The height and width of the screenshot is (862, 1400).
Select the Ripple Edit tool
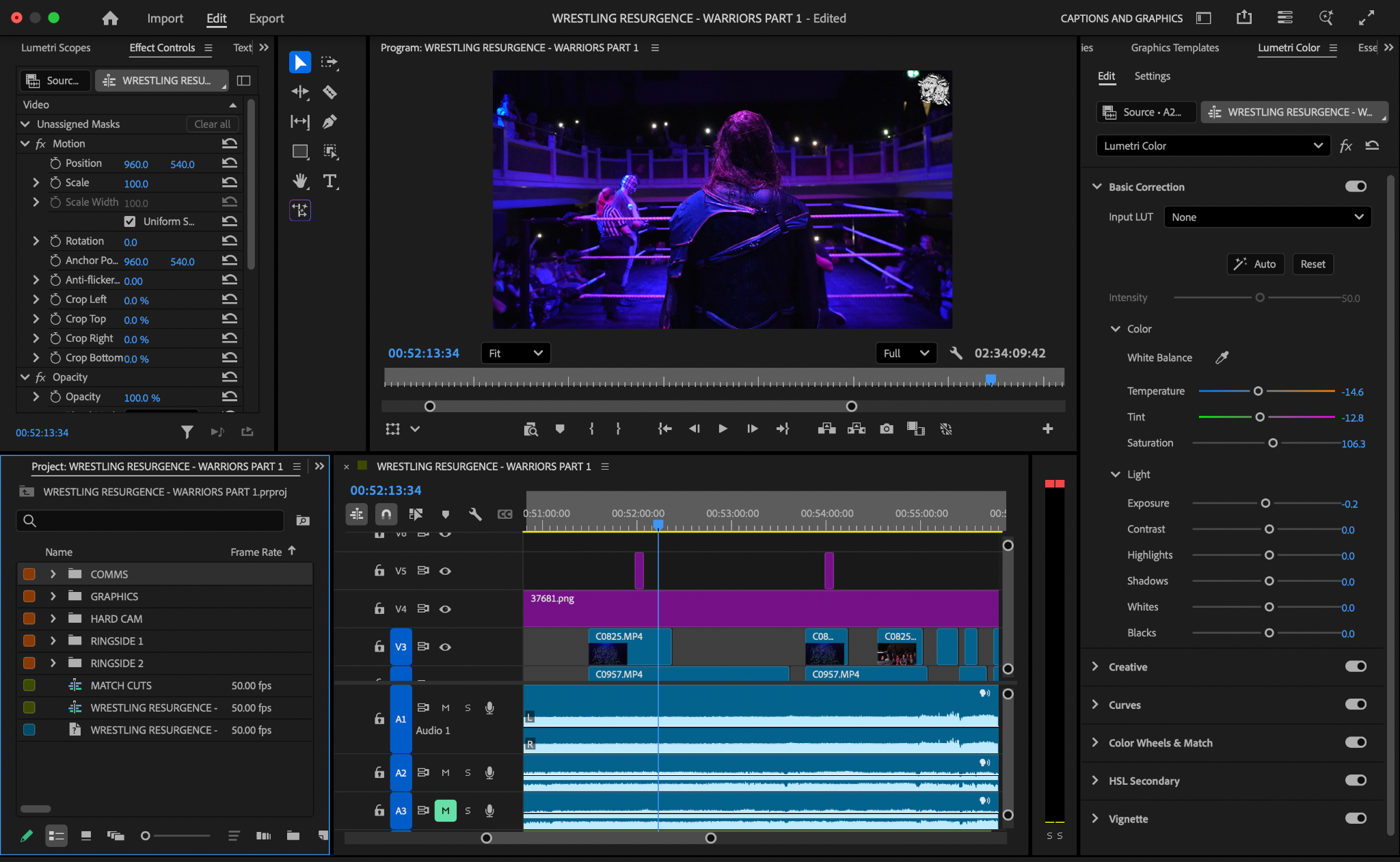pyautogui.click(x=300, y=92)
